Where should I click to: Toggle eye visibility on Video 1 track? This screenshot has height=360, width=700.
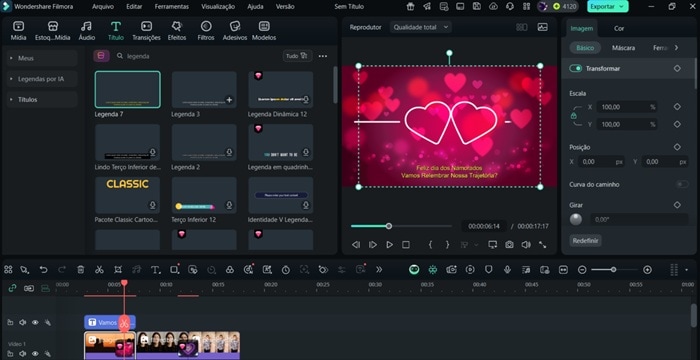(35, 354)
